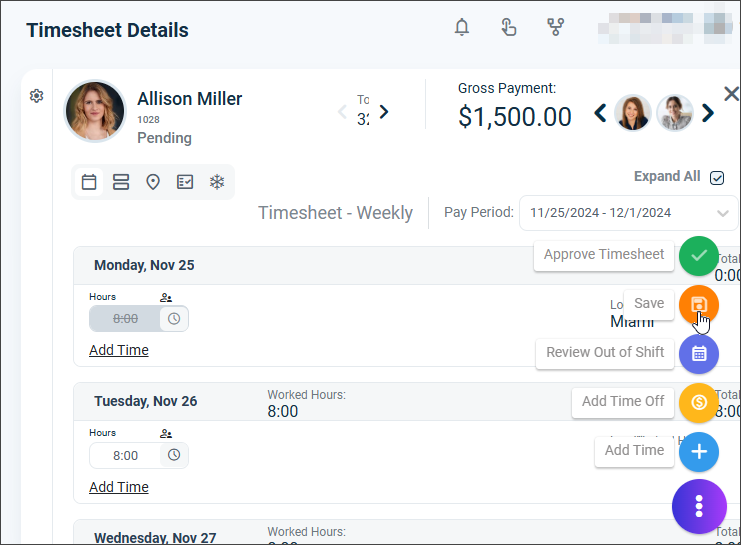
Task: Click the yellow Add Time Off dollar button
Action: [x=699, y=403]
